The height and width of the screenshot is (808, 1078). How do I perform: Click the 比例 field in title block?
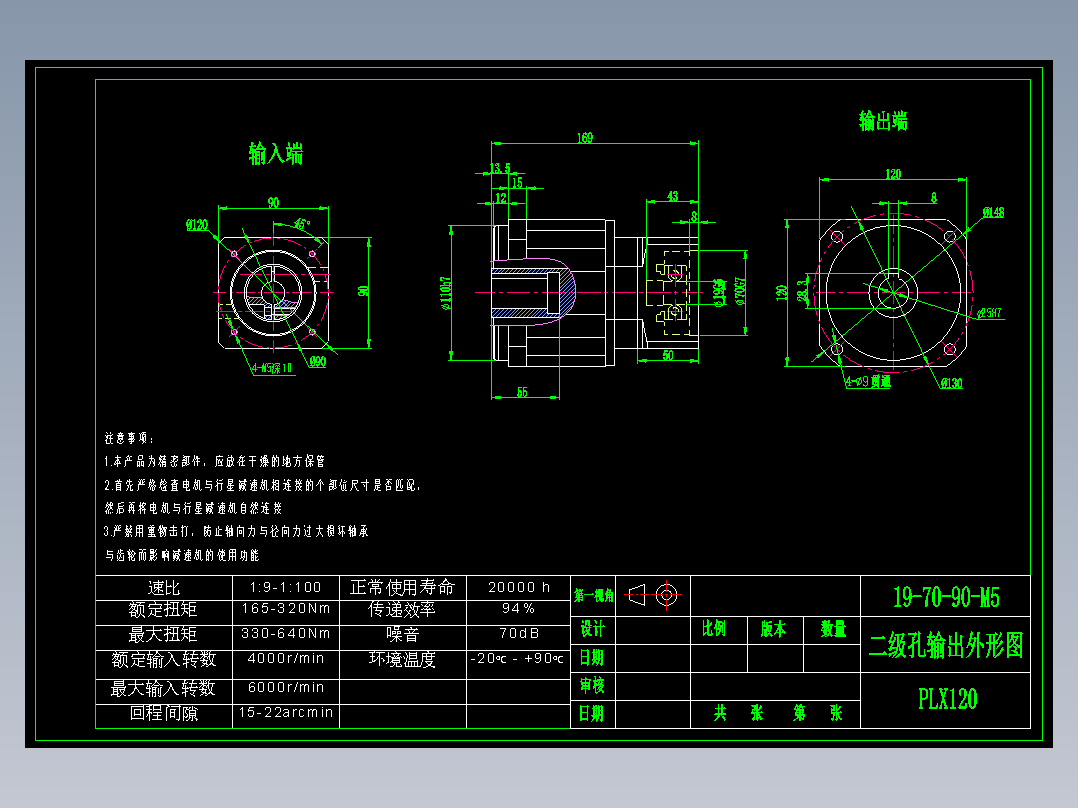click(715, 629)
